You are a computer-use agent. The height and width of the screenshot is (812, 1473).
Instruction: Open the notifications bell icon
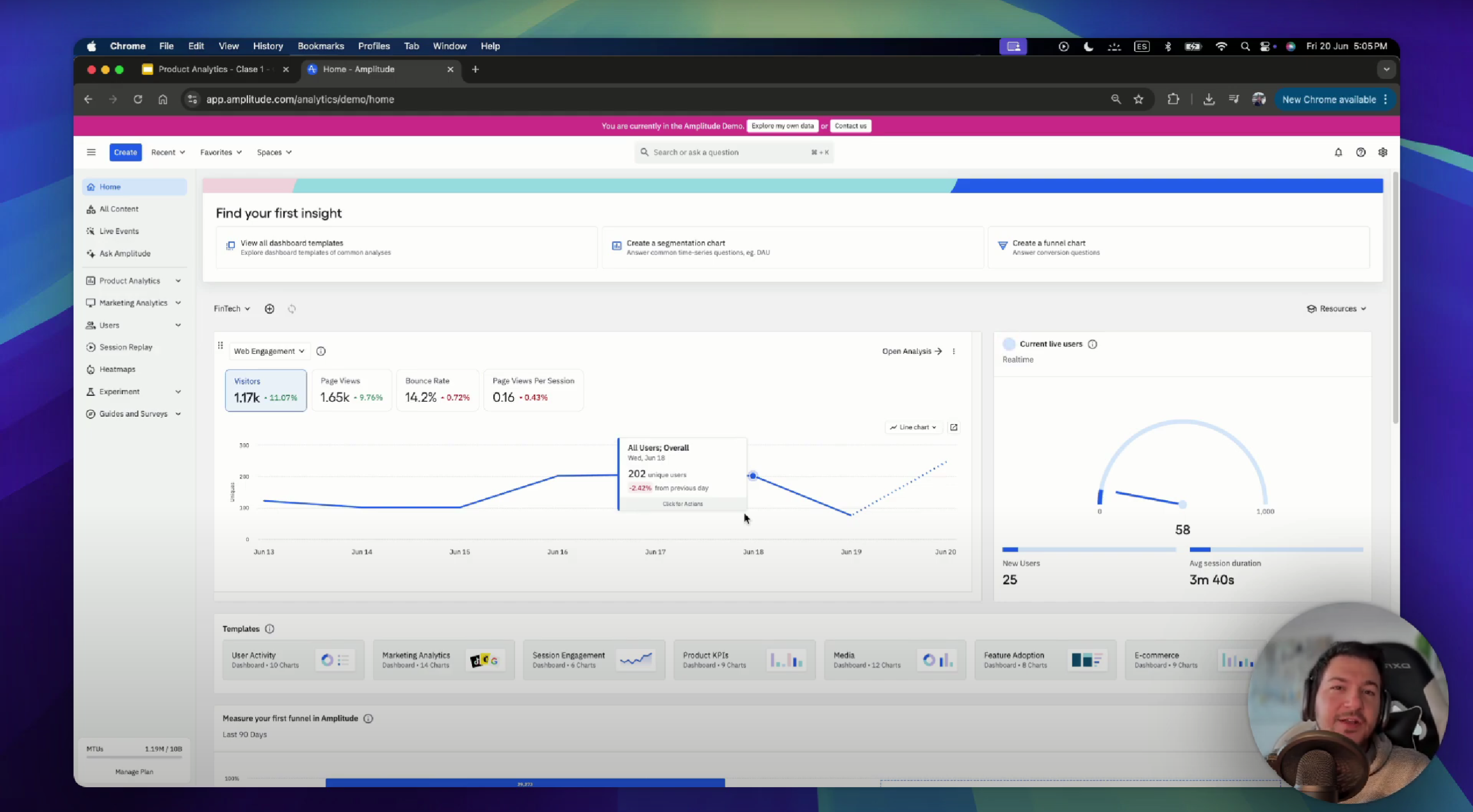pyautogui.click(x=1338, y=152)
